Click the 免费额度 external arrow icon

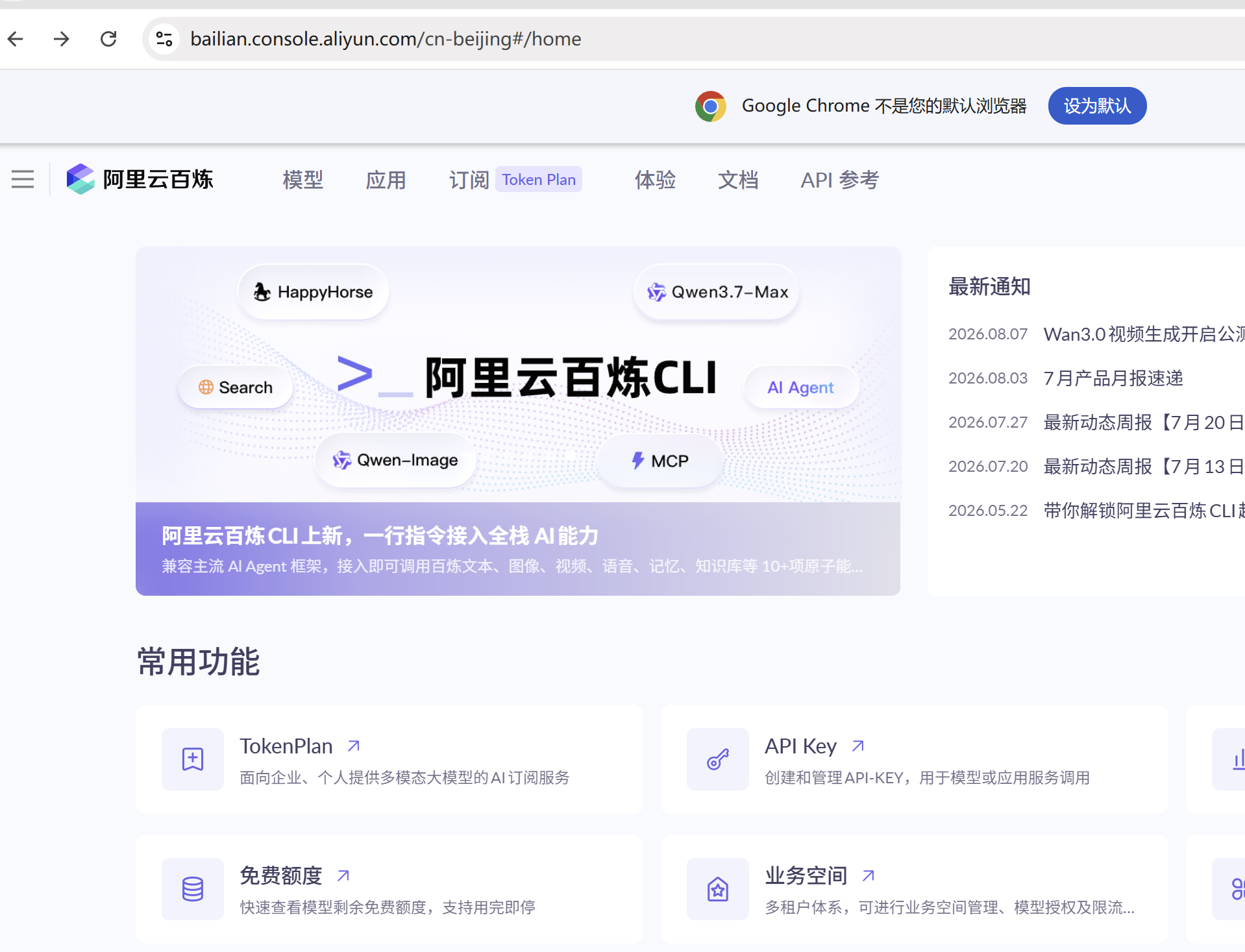(x=343, y=876)
